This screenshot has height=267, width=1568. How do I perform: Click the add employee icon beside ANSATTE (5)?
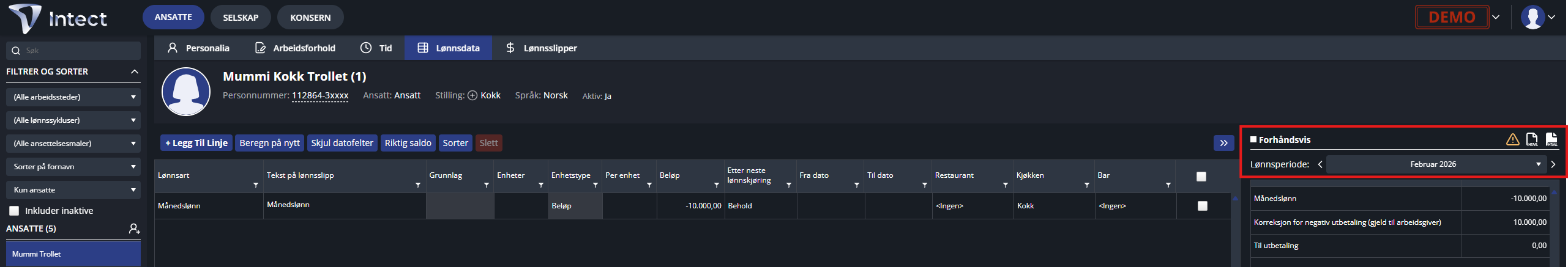coord(135,229)
